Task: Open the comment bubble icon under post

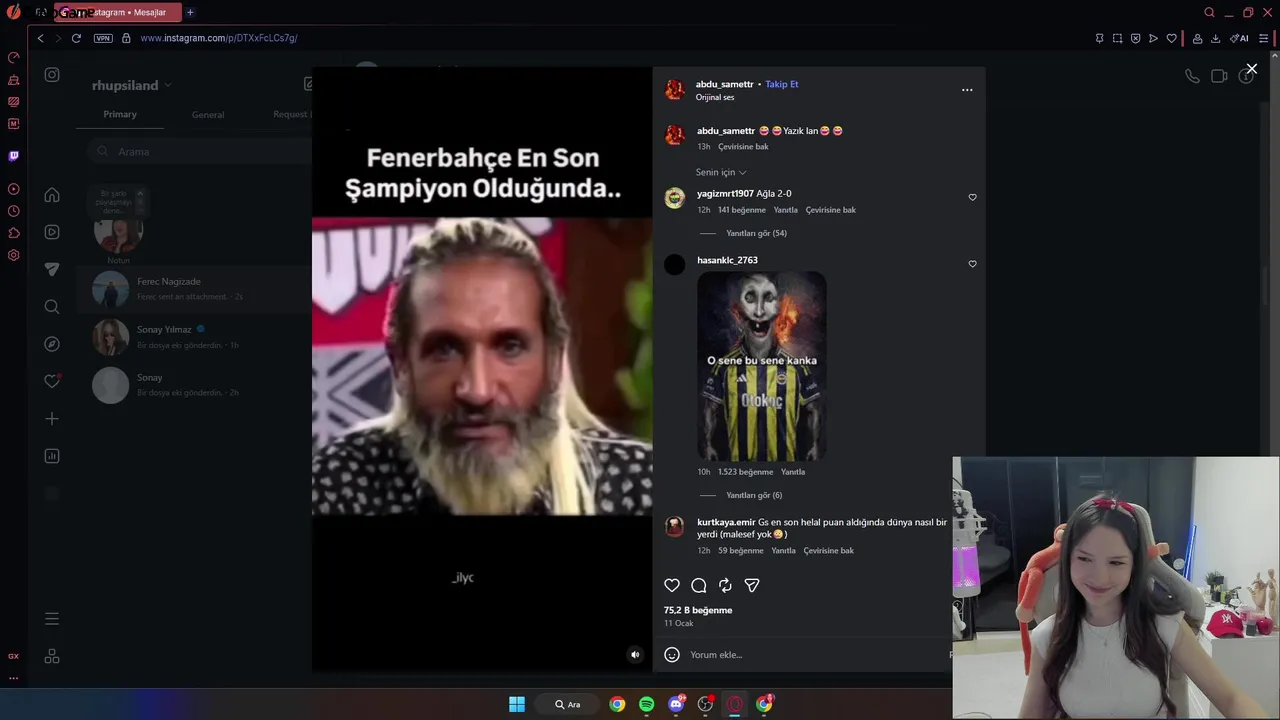Action: (699, 586)
